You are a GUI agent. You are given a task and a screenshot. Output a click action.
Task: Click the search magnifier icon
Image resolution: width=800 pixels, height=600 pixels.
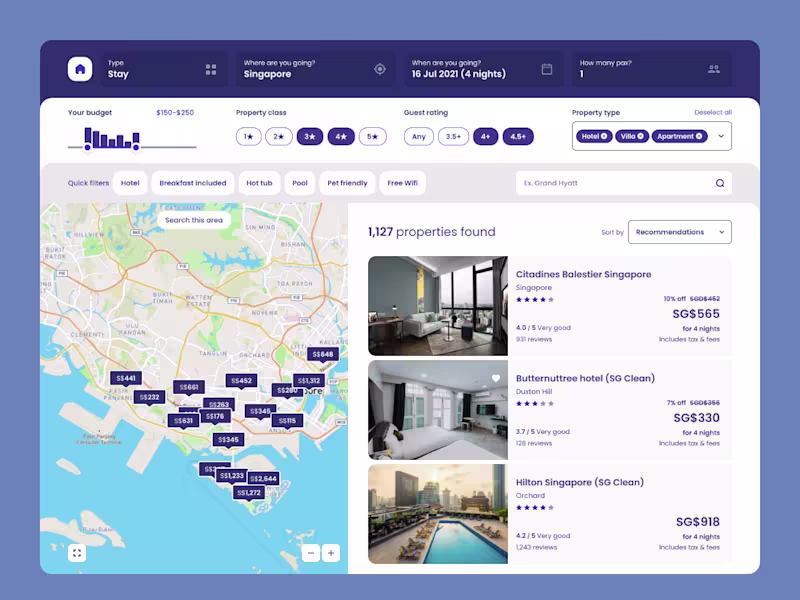[x=719, y=183]
